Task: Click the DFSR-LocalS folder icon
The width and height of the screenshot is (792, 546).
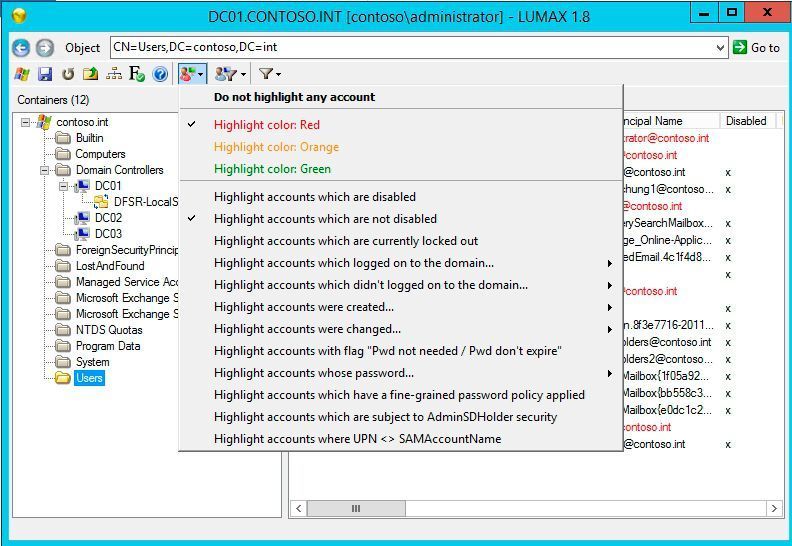Action: click(101, 202)
